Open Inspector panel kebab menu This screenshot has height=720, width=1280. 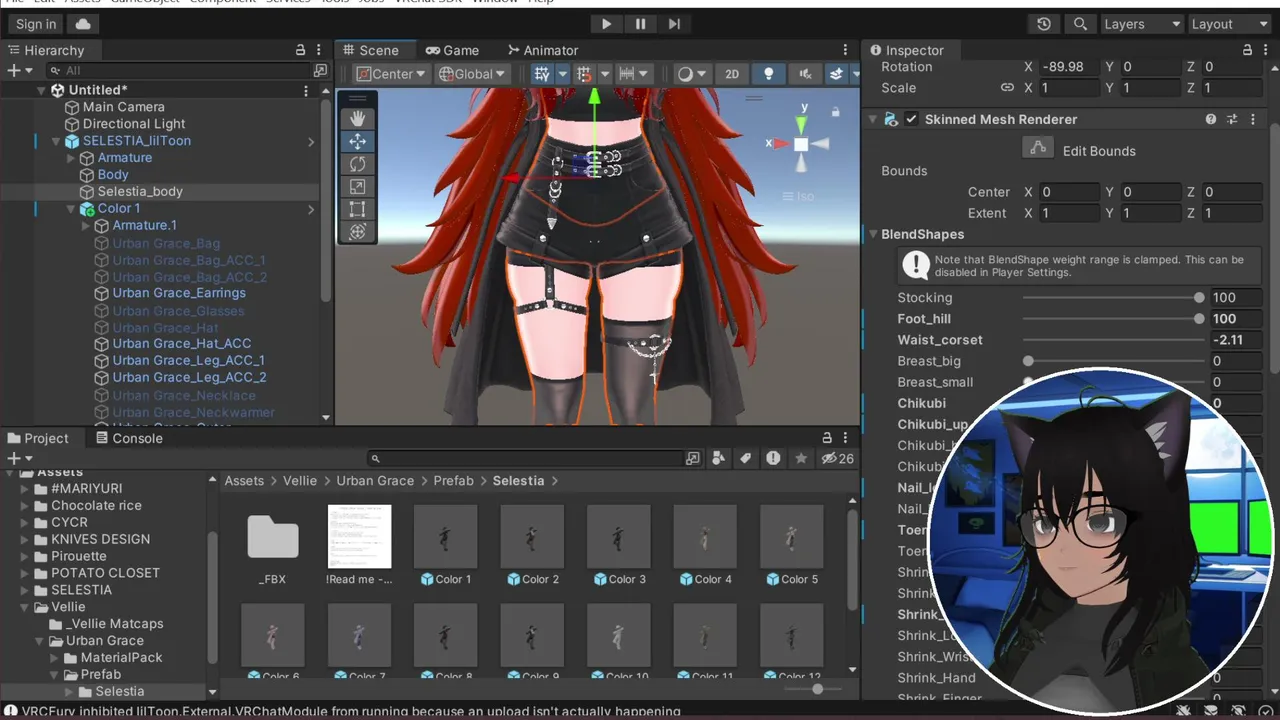click(x=1264, y=50)
